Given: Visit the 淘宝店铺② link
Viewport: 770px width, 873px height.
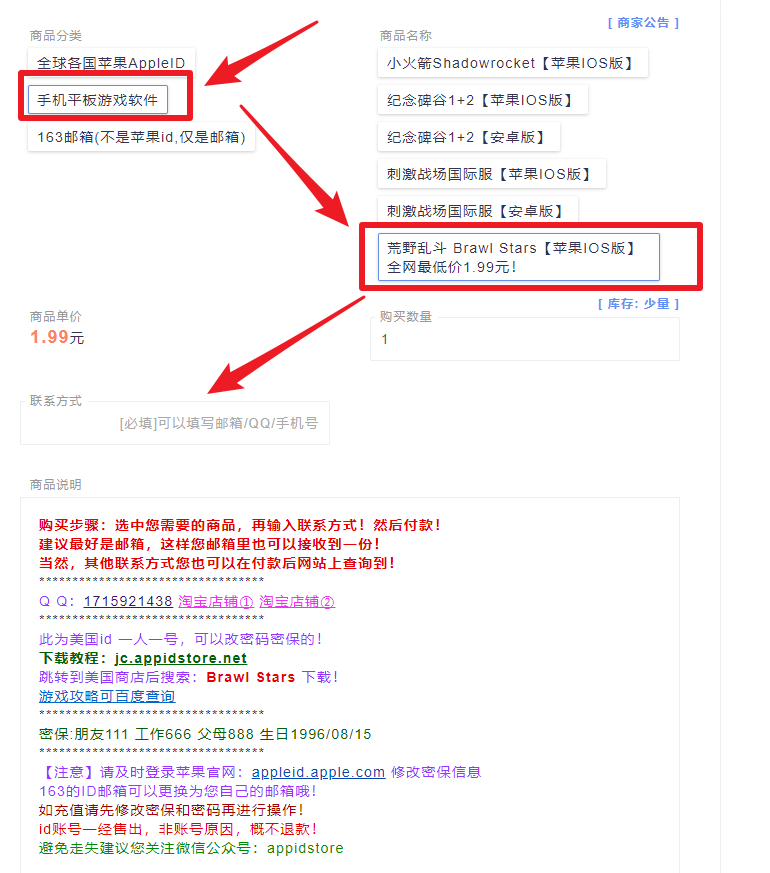Looking at the screenshot, I should point(297,602).
